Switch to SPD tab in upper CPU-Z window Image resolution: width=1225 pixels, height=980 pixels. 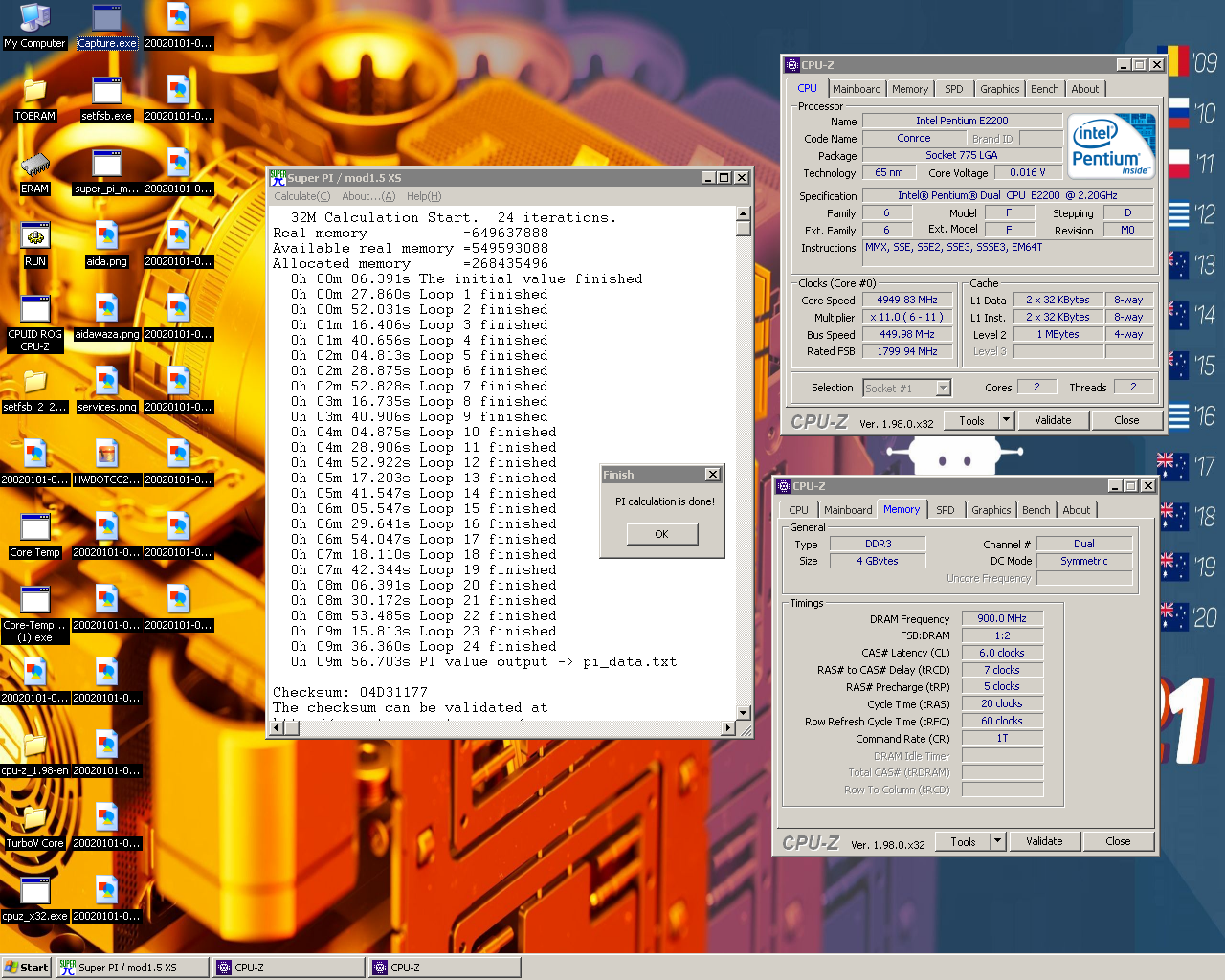(954, 89)
